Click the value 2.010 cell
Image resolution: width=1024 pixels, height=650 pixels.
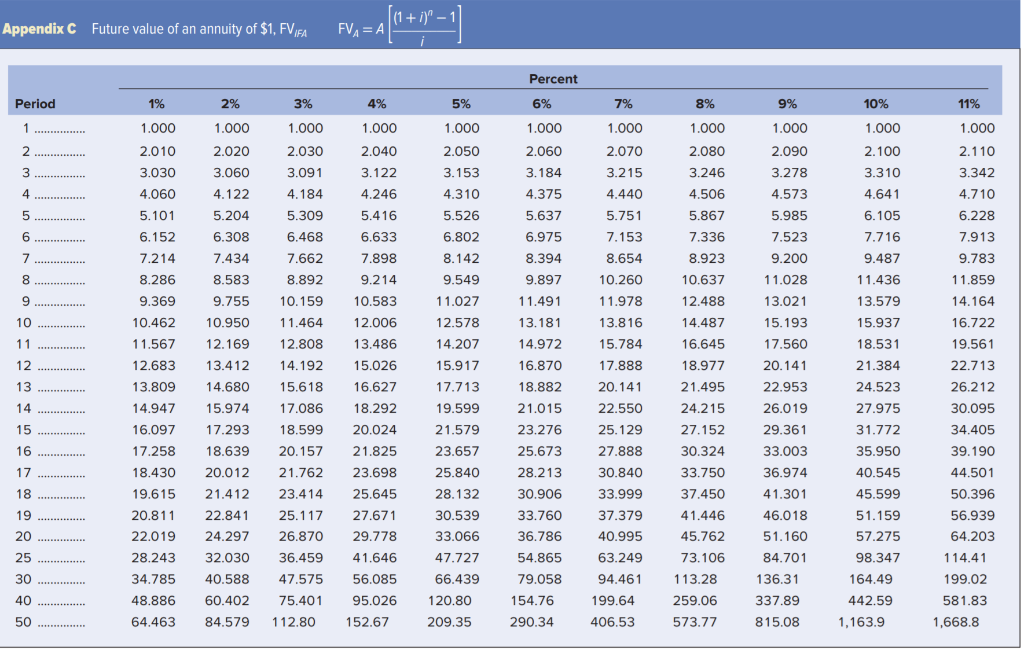(x=157, y=152)
